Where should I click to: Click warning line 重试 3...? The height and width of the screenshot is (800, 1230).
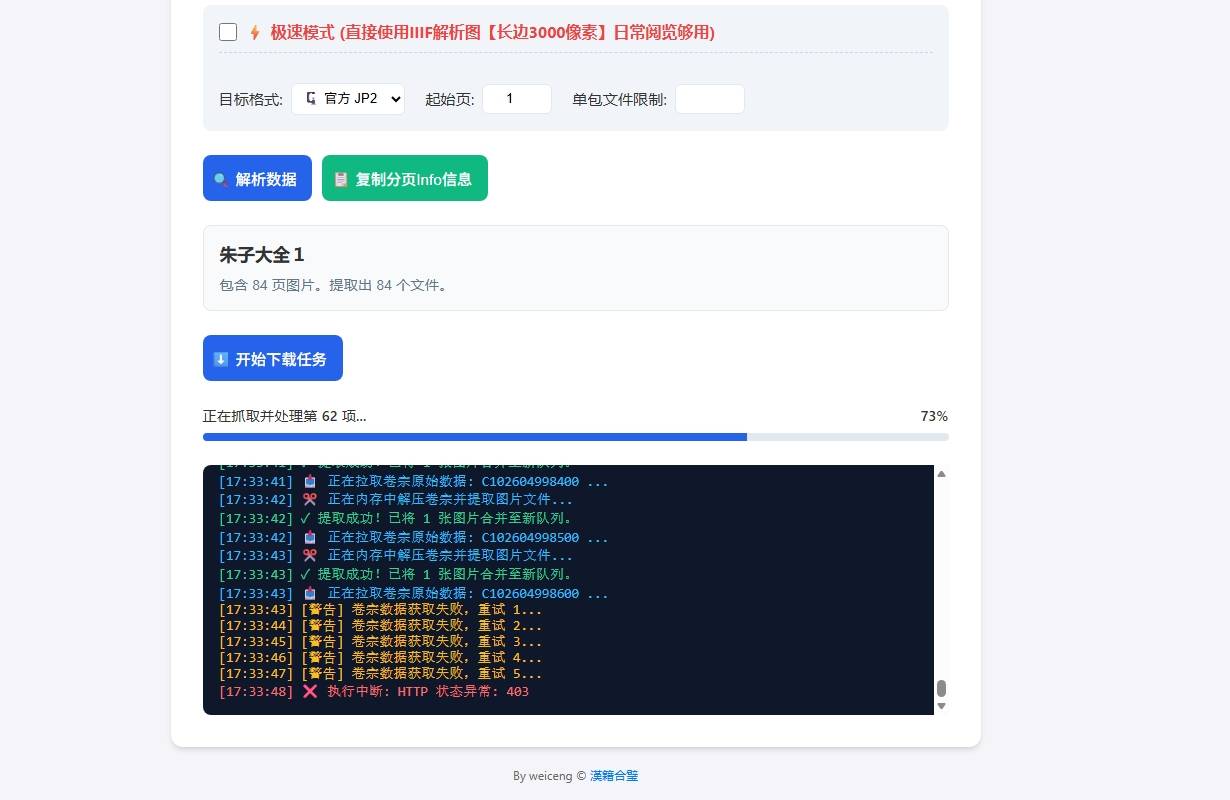pyautogui.click(x=381, y=642)
